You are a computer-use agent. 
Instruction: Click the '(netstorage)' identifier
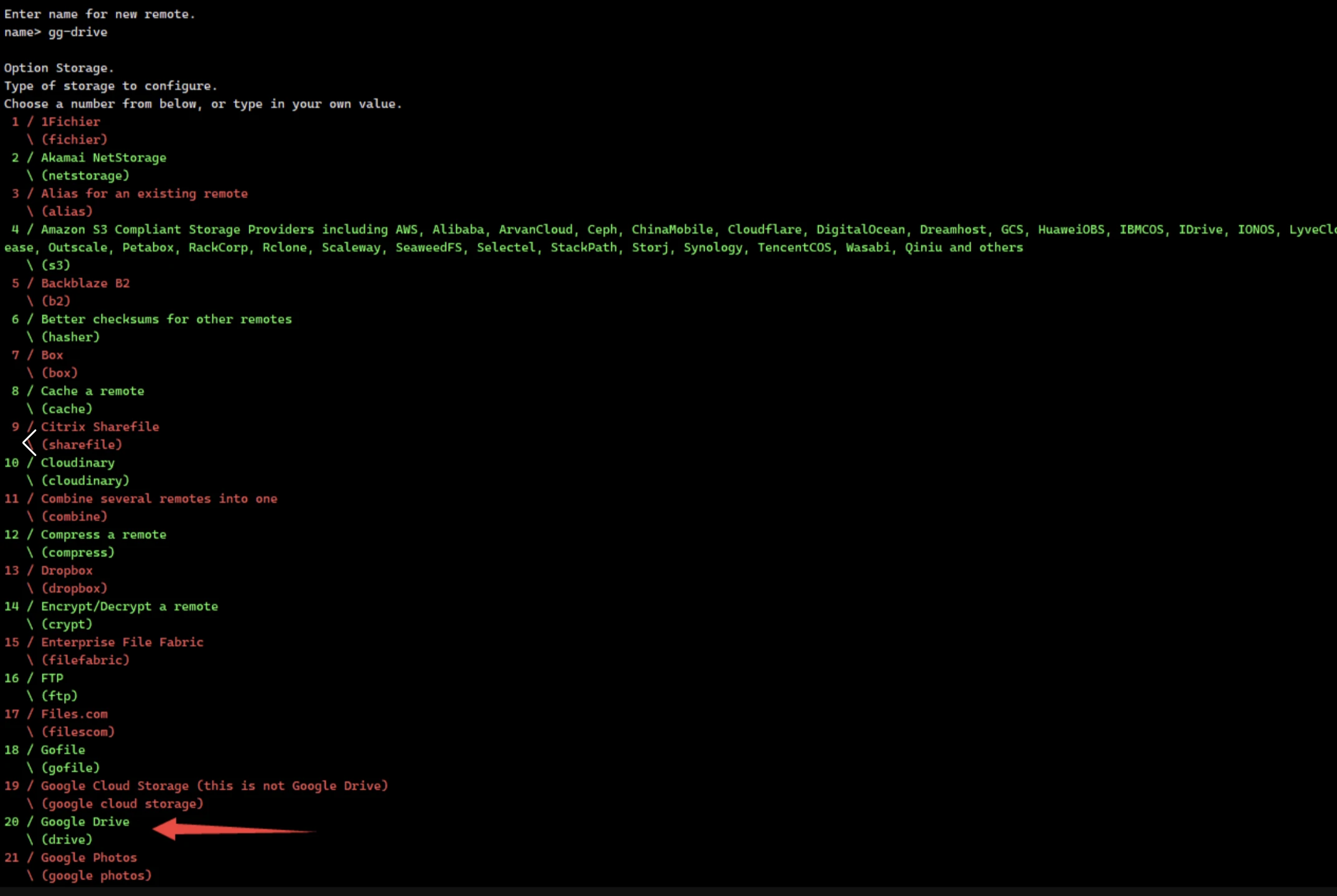click(85, 176)
